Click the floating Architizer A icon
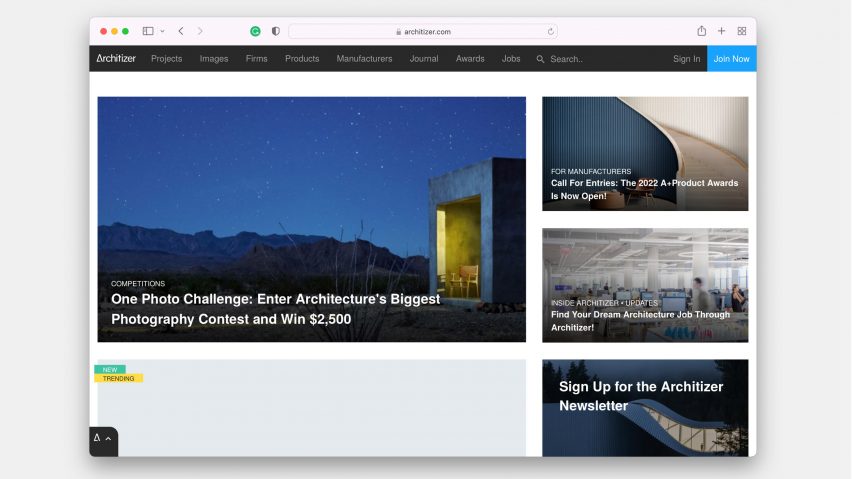 97,438
